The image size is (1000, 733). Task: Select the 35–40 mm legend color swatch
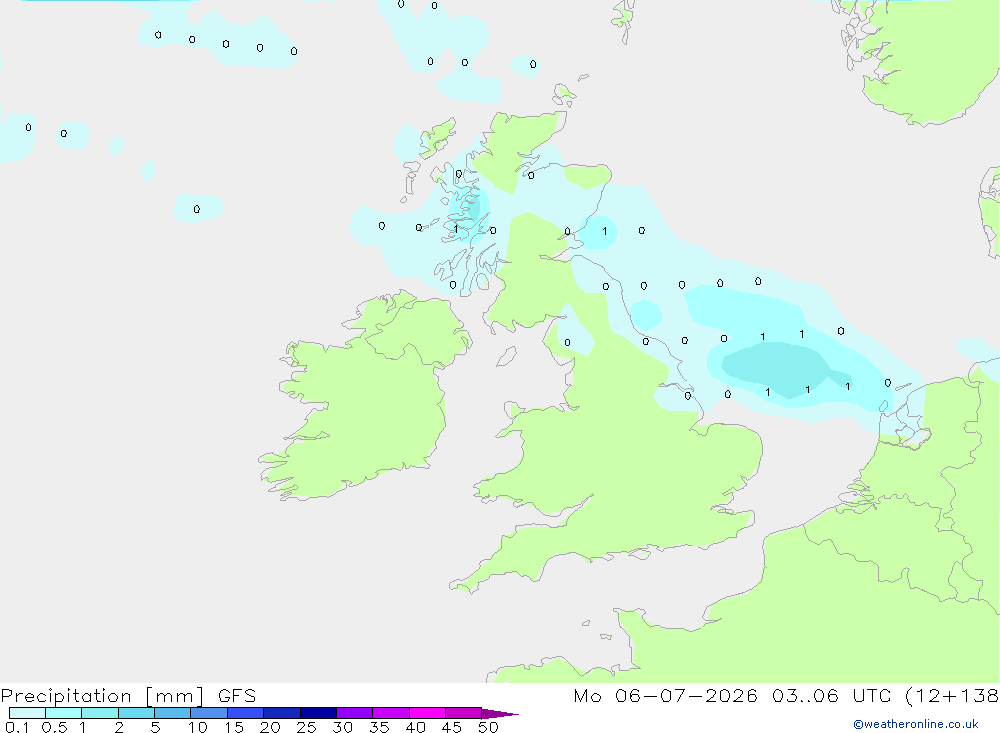[390, 713]
